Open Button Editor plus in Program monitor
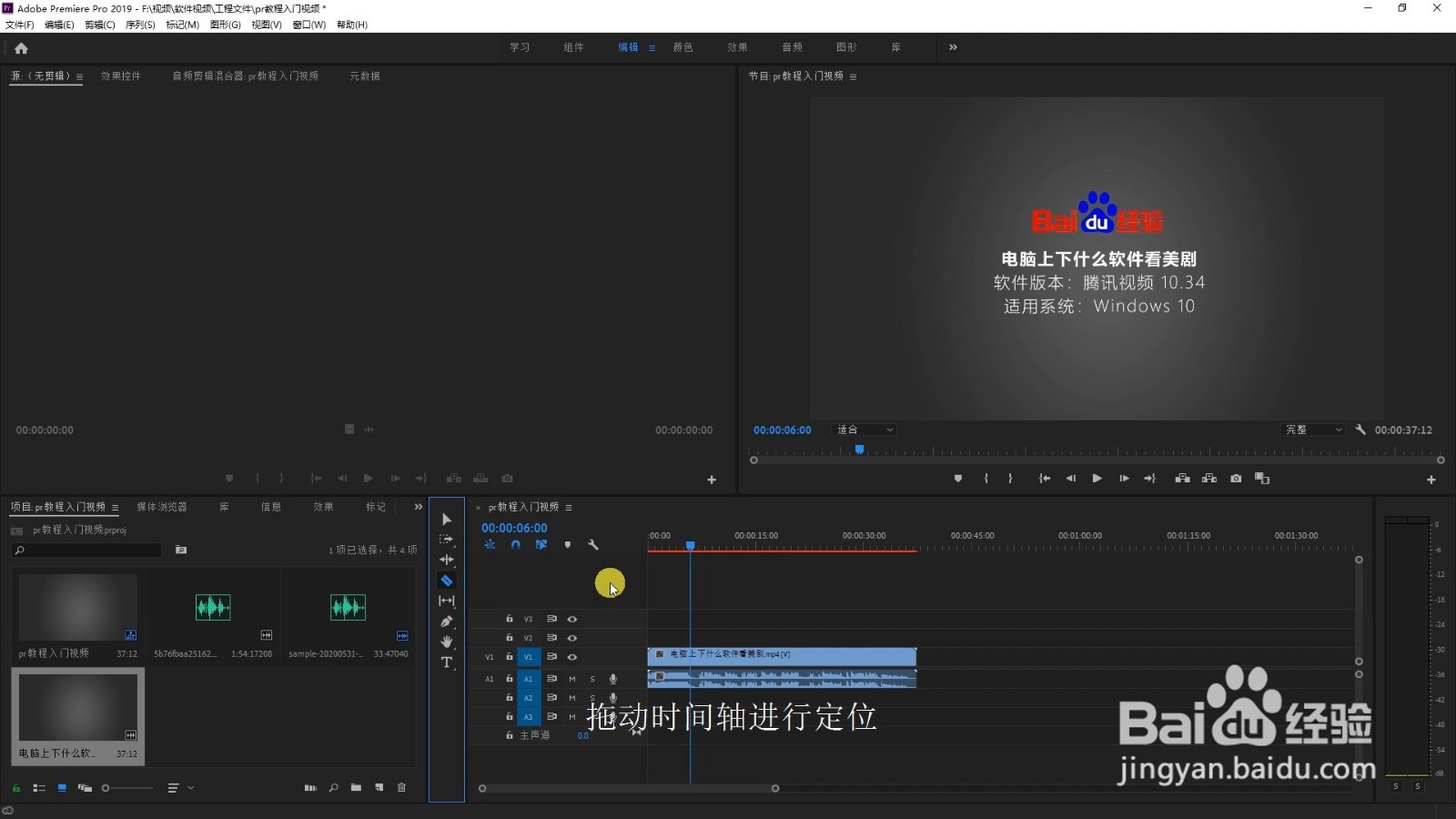 (x=1431, y=480)
